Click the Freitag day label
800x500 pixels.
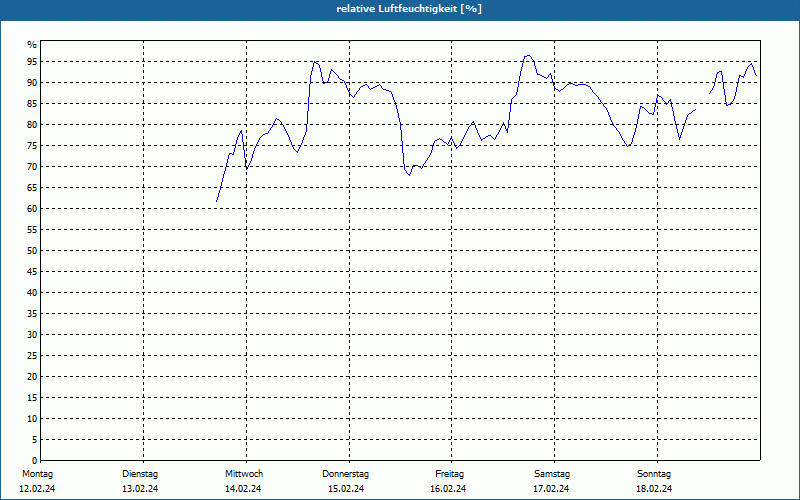449,474
